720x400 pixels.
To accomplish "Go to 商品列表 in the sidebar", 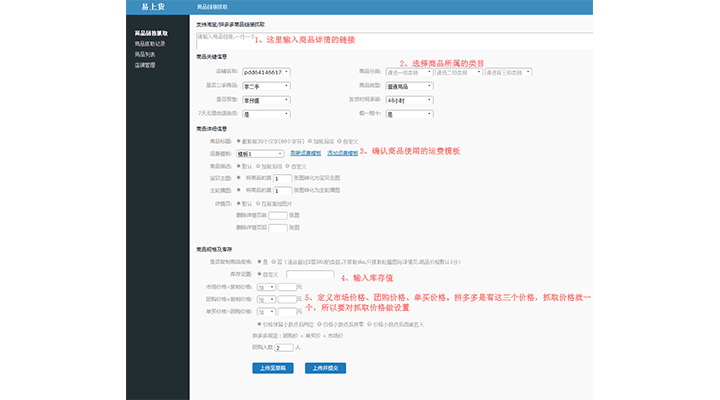I will coord(145,54).
